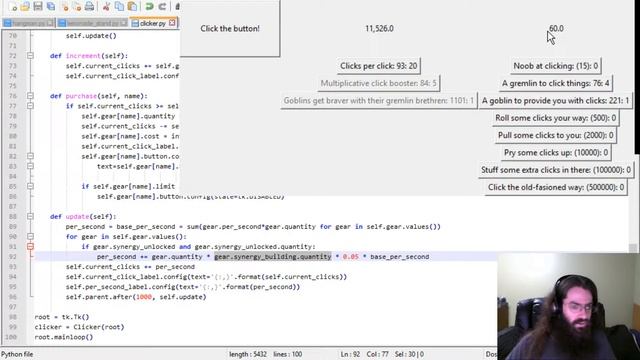Screen dimensions: 640x360
Task: Collapse the limit check fold on line 85
Action: (x=31, y=186)
